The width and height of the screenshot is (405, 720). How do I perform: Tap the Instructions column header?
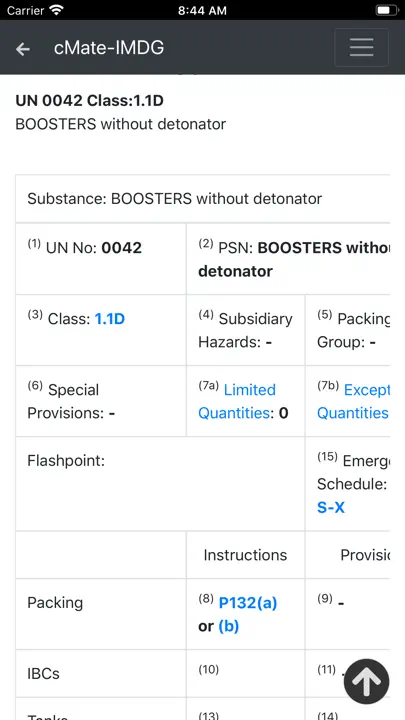(x=245, y=555)
